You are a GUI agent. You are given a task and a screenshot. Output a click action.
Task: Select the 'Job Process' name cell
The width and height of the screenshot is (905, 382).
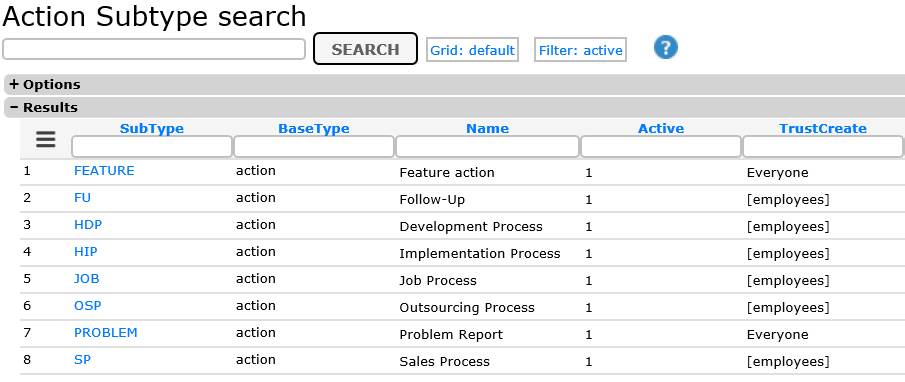pos(438,281)
